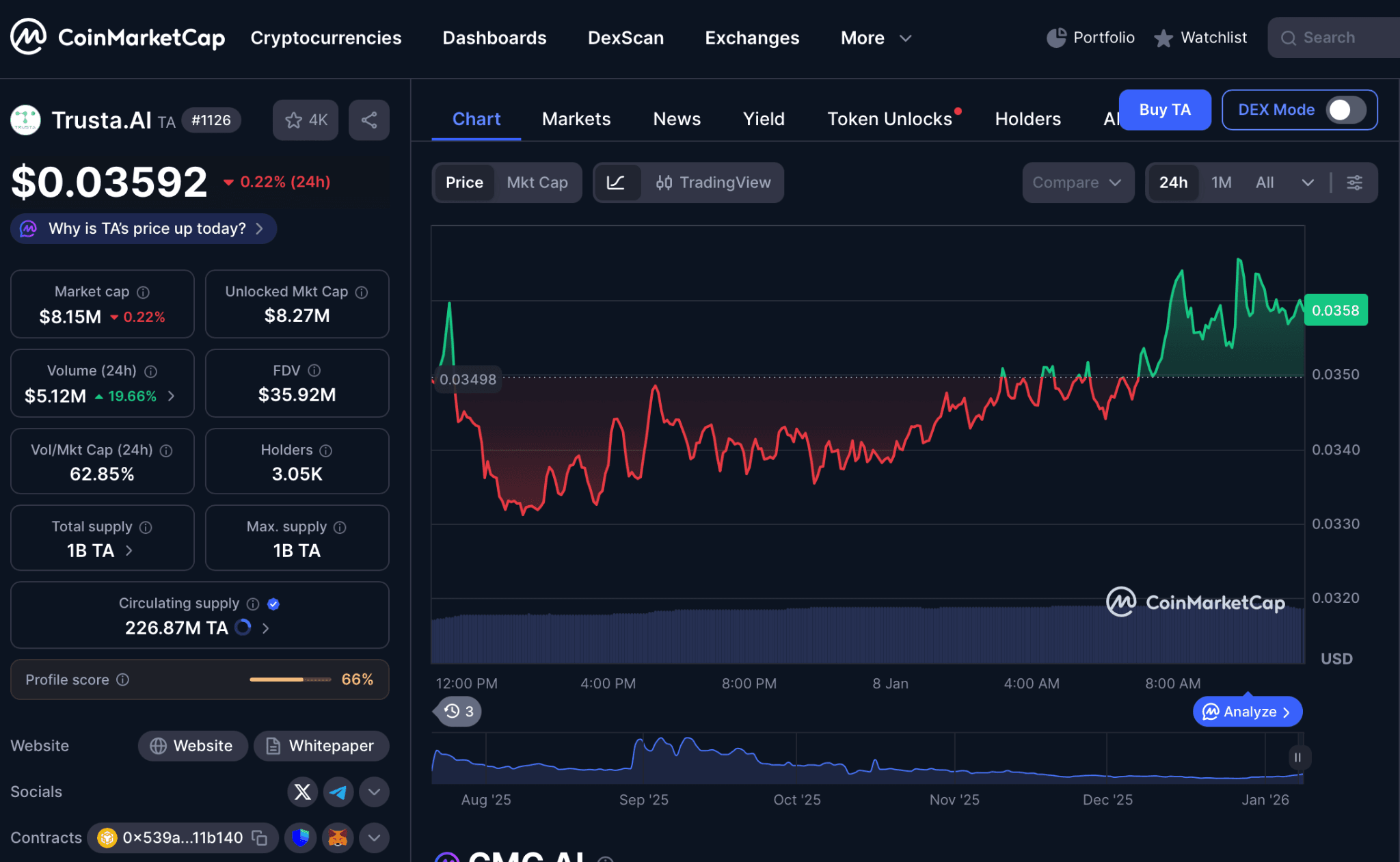
Task: Click the share icon next to watchlist star
Action: [369, 120]
